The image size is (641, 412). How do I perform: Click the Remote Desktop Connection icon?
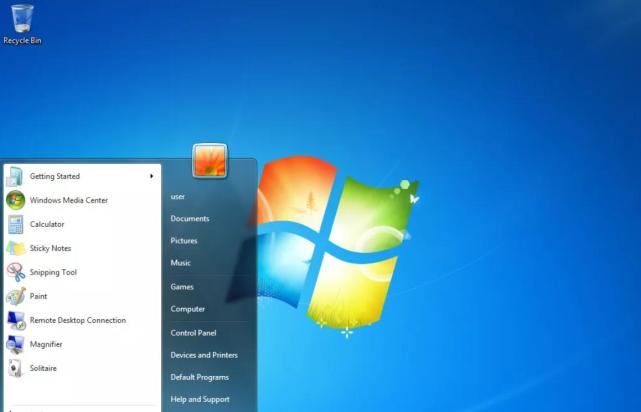16,320
